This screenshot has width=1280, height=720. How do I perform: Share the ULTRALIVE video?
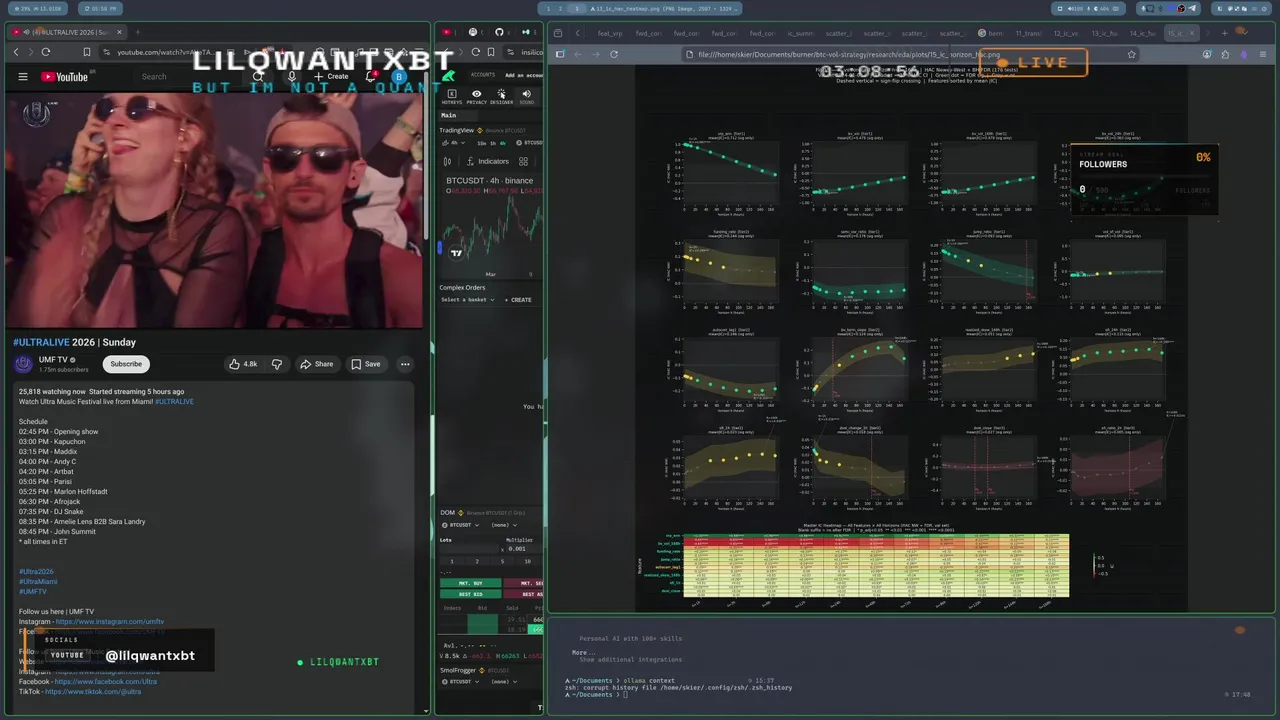[316, 364]
